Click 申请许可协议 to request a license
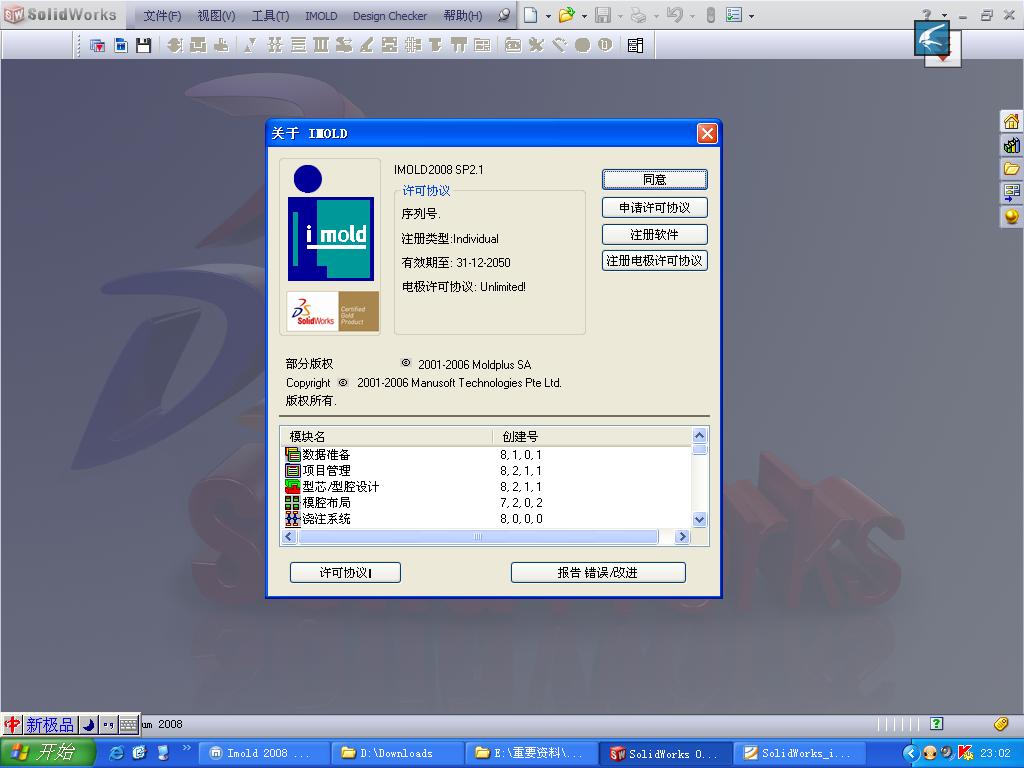 (x=654, y=208)
